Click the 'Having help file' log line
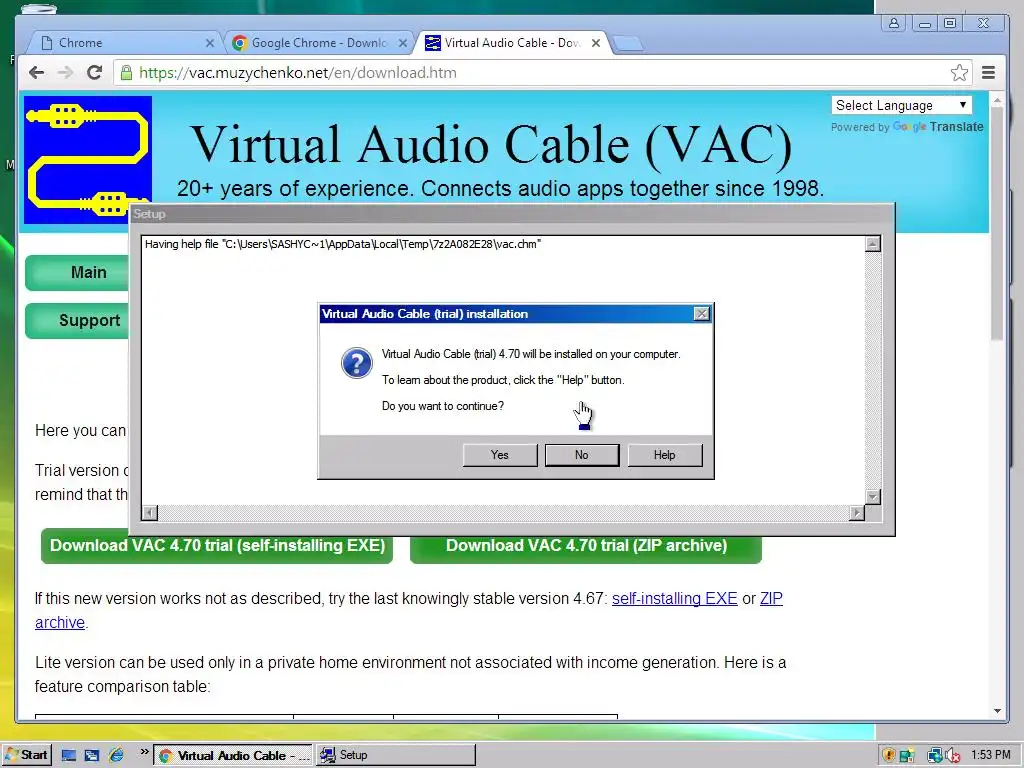This screenshot has width=1024, height=768. 343,244
